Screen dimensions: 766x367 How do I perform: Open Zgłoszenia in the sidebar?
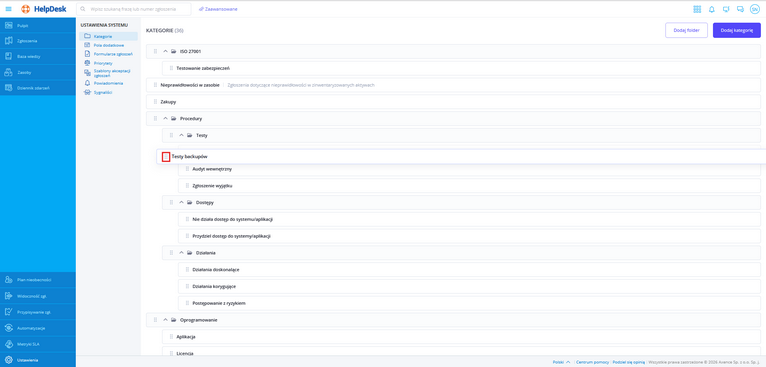coord(38,41)
